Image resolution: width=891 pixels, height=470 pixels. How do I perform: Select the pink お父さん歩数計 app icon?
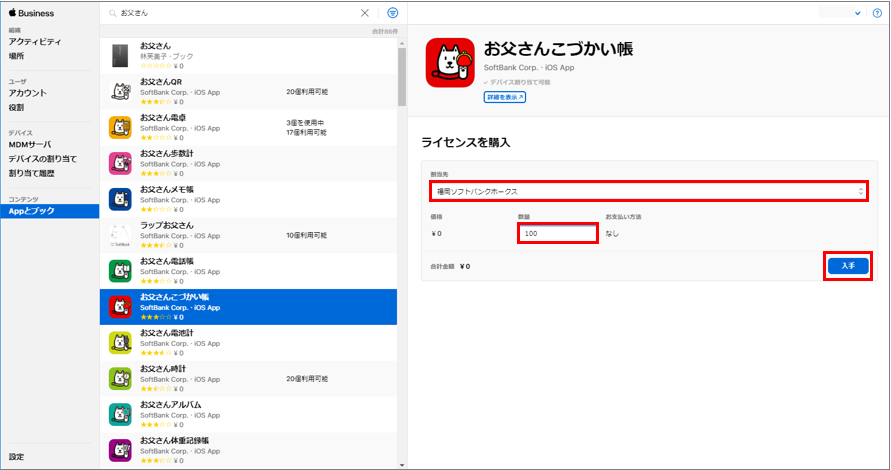point(120,163)
